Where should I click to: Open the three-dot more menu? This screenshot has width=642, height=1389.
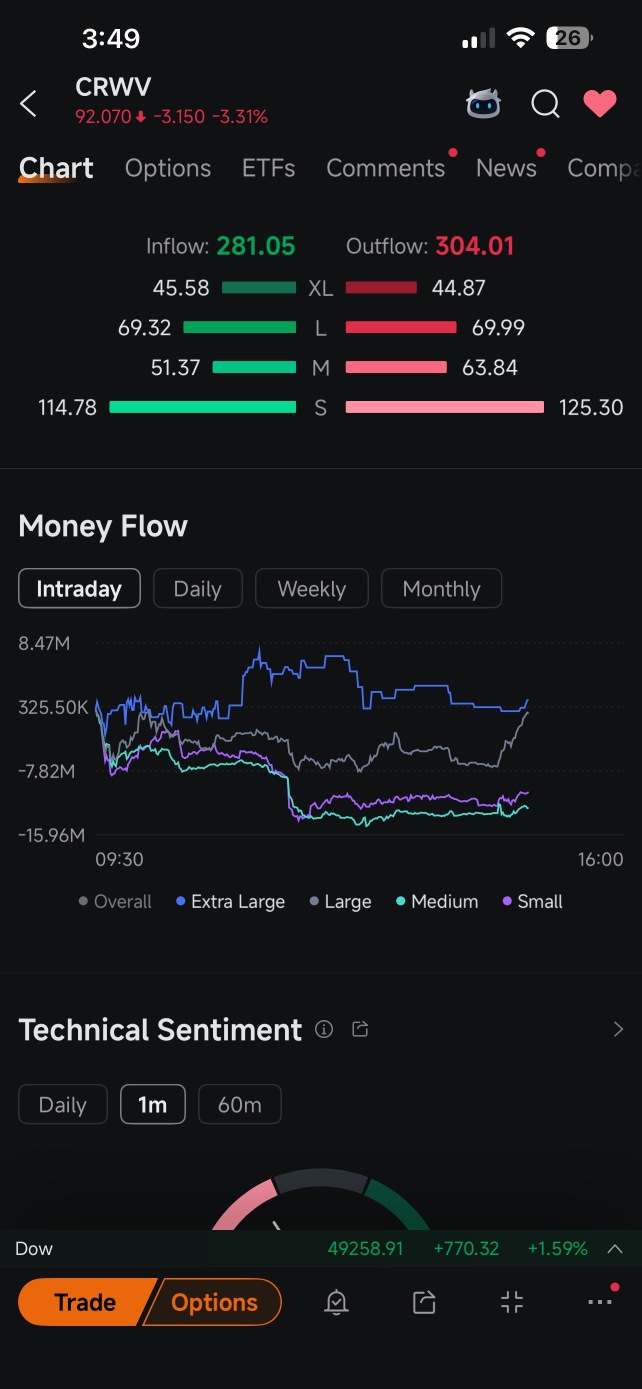click(x=600, y=1302)
